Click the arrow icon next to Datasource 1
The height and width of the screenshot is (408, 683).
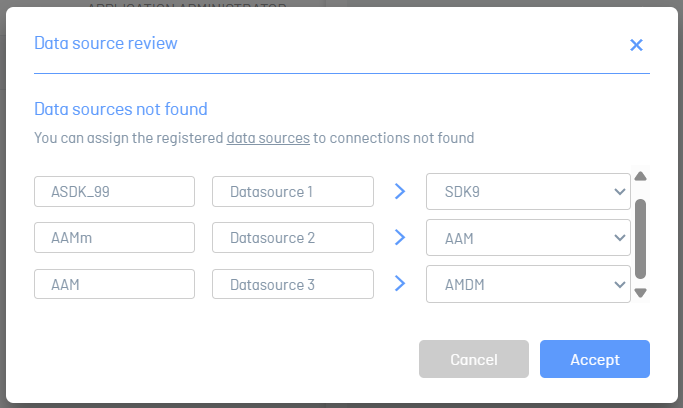[400, 191]
